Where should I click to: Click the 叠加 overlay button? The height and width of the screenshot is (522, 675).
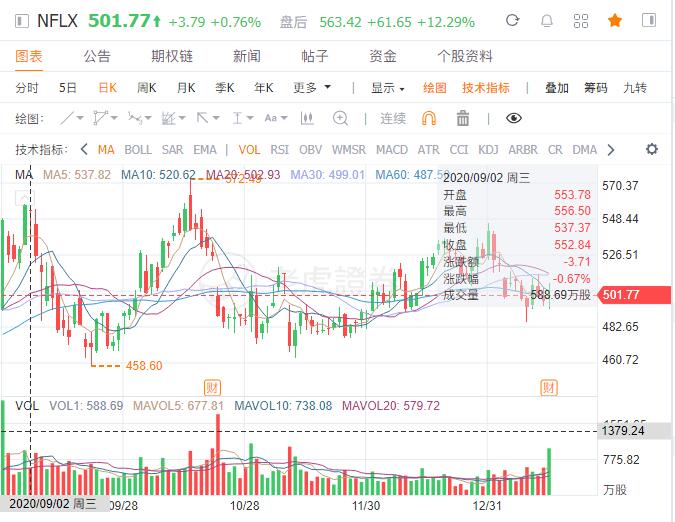(x=557, y=88)
